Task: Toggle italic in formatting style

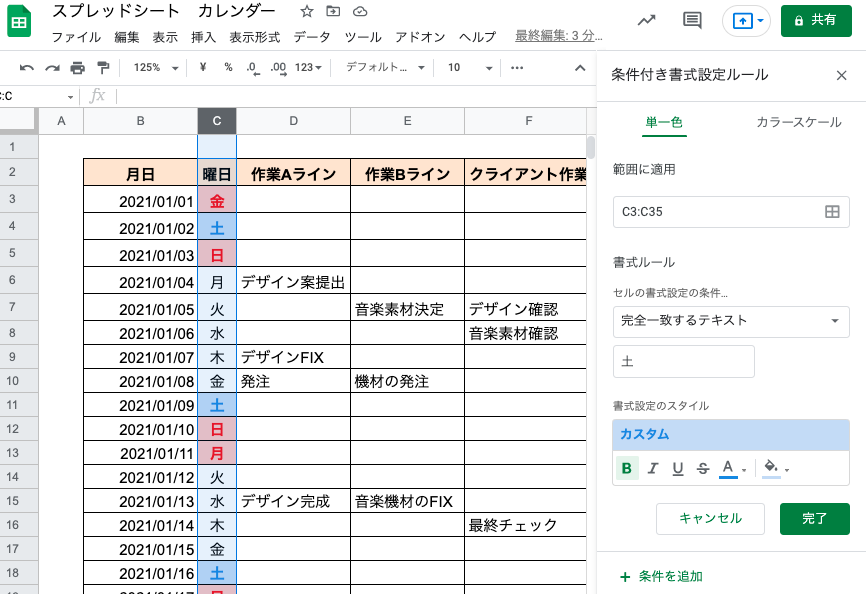Action: point(653,468)
